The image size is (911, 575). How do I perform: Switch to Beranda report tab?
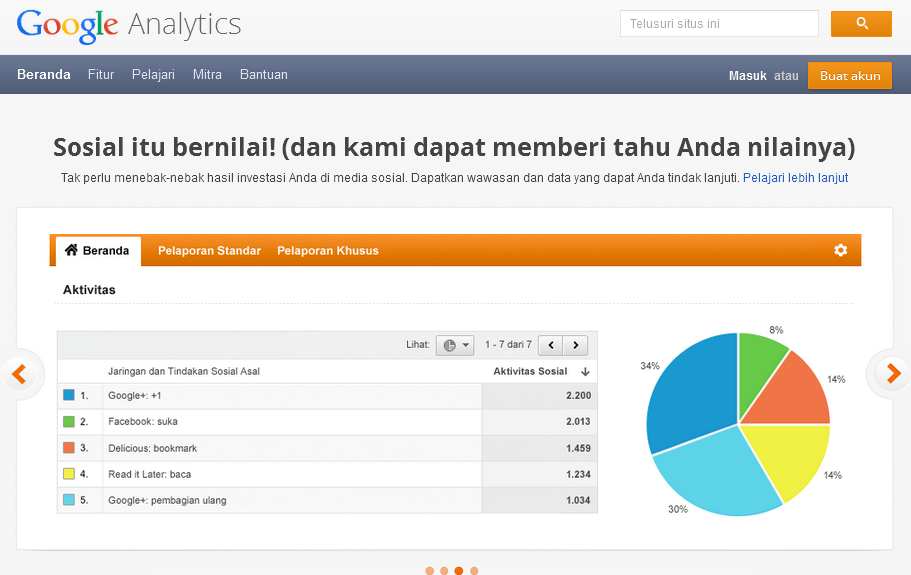[x=98, y=251]
